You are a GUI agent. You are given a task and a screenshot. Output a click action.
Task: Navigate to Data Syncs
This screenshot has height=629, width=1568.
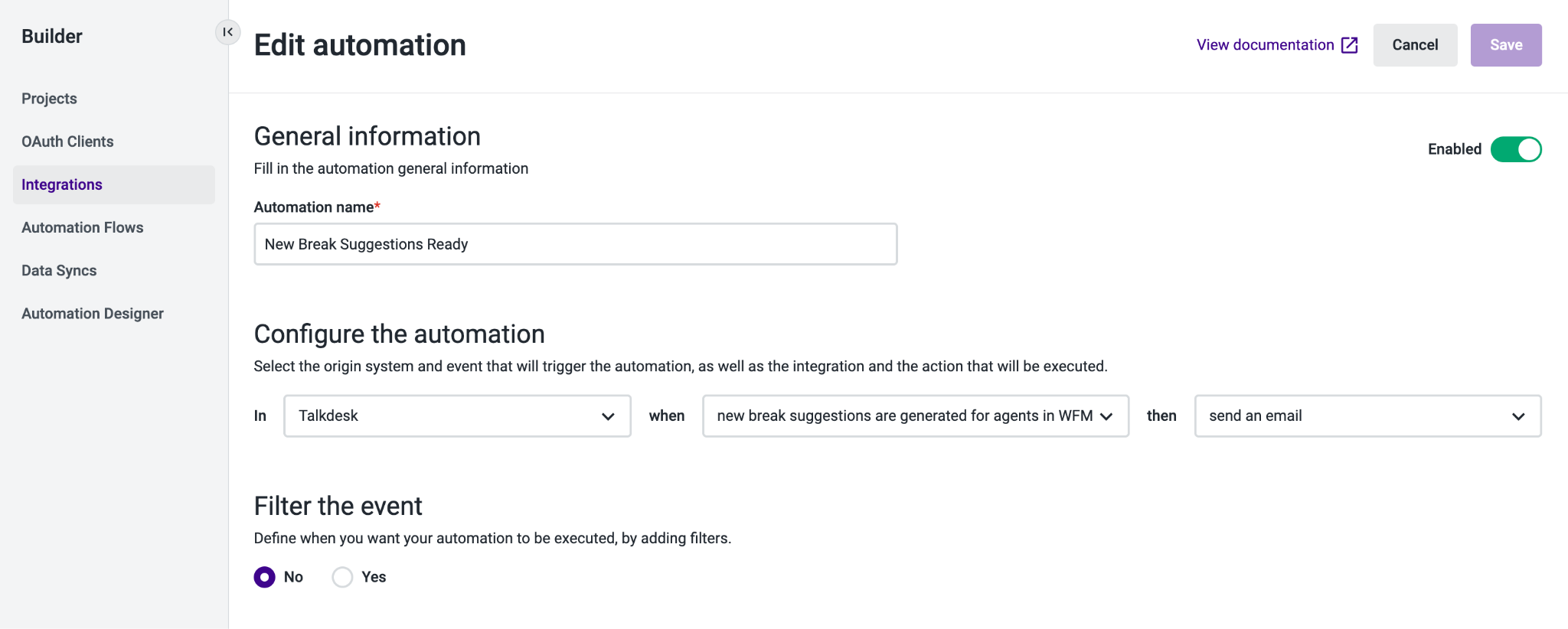(x=59, y=270)
